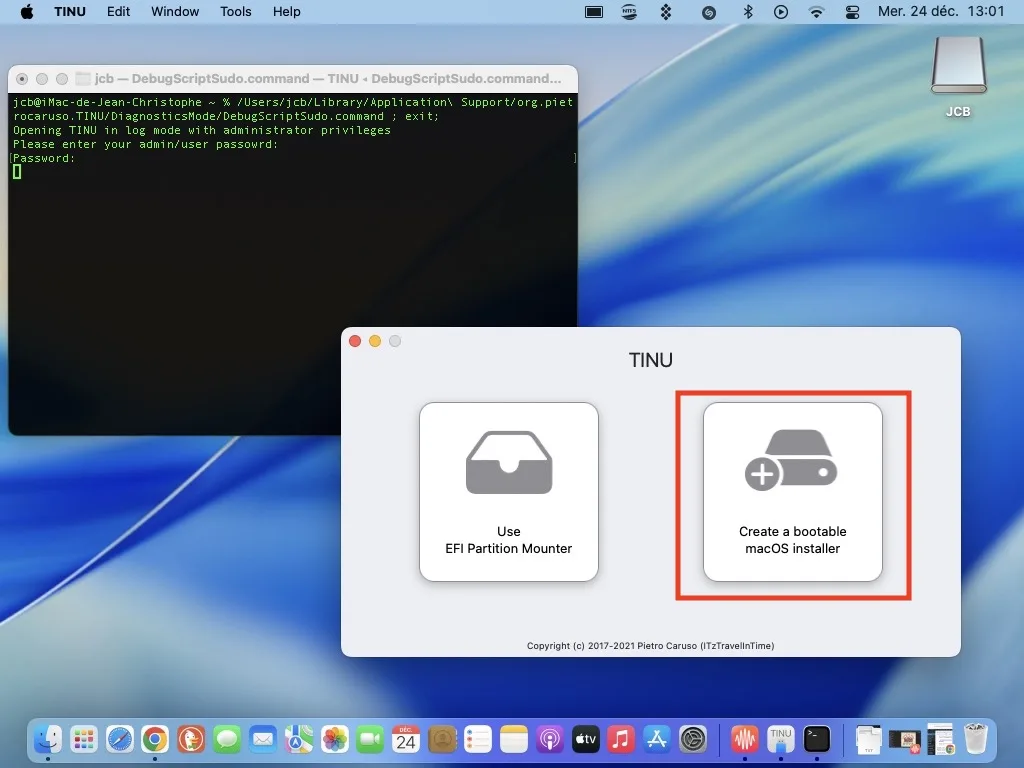The width and height of the screenshot is (1024, 768).
Task: Open Notes from the Dock
Action: pos(513,739)
